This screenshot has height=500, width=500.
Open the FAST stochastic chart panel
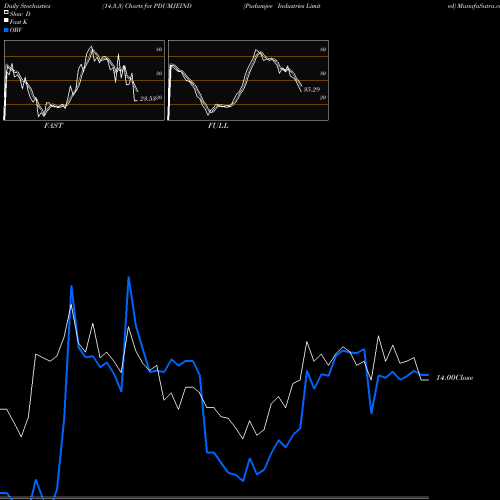tap(84, 80)
